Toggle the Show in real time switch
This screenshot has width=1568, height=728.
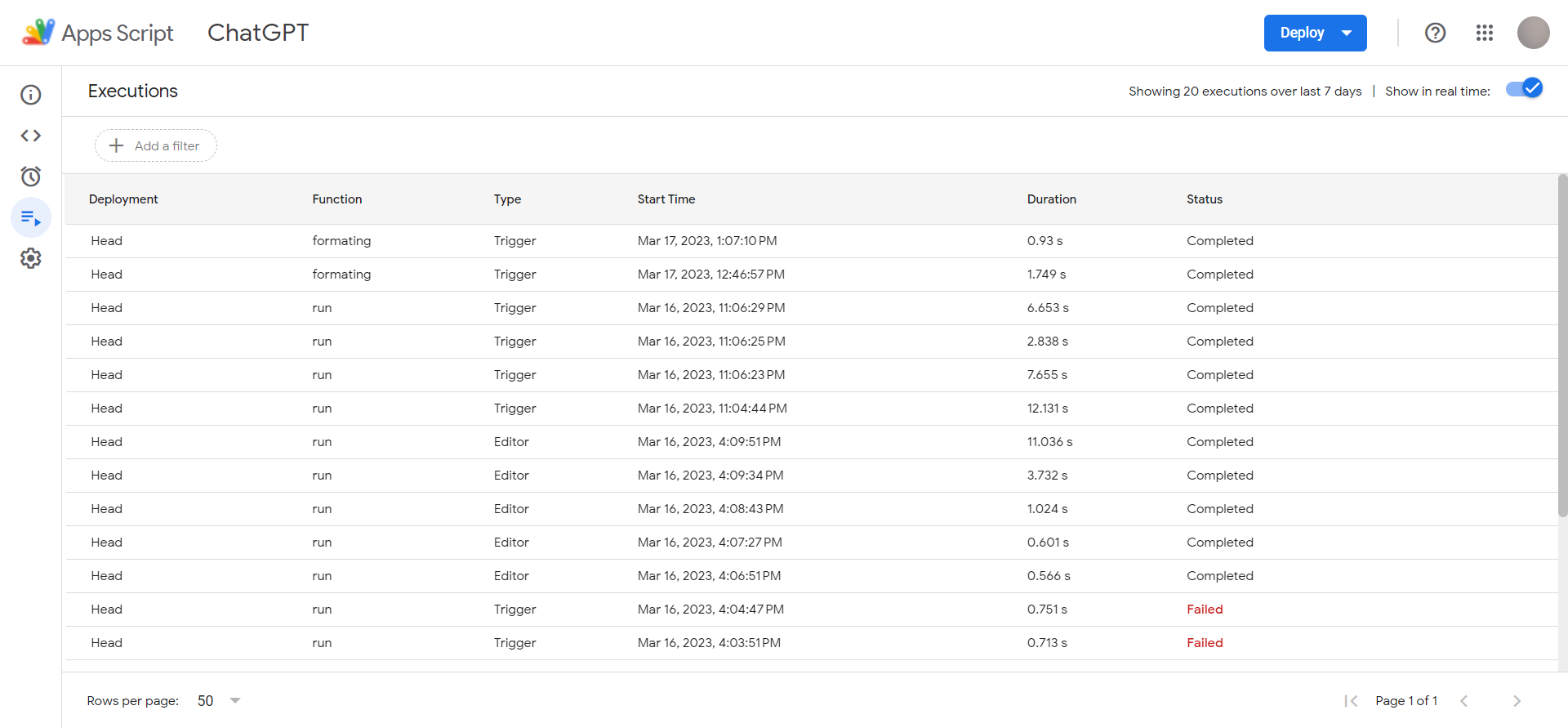pyautogui.click(x=1524, y=89)
